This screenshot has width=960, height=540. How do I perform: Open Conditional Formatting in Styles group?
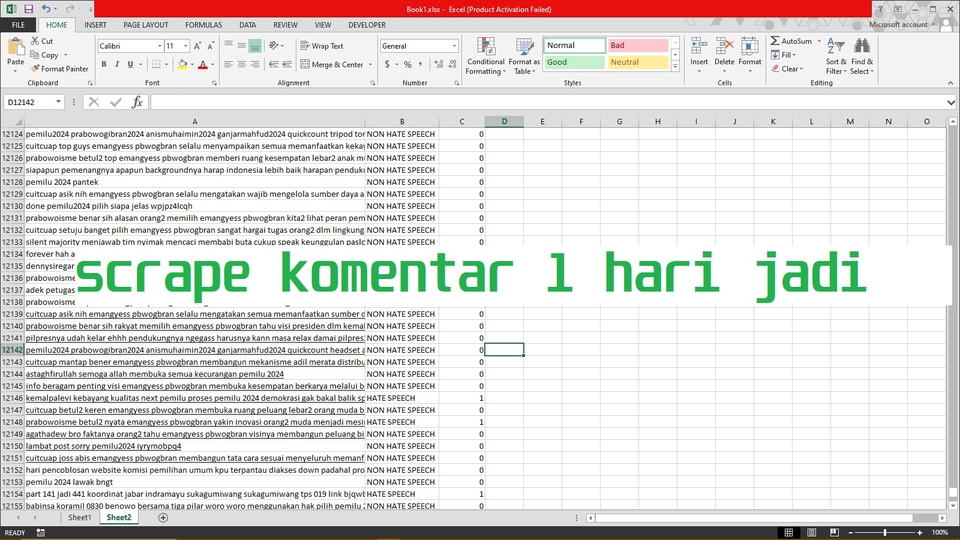[x=486, y=55]
